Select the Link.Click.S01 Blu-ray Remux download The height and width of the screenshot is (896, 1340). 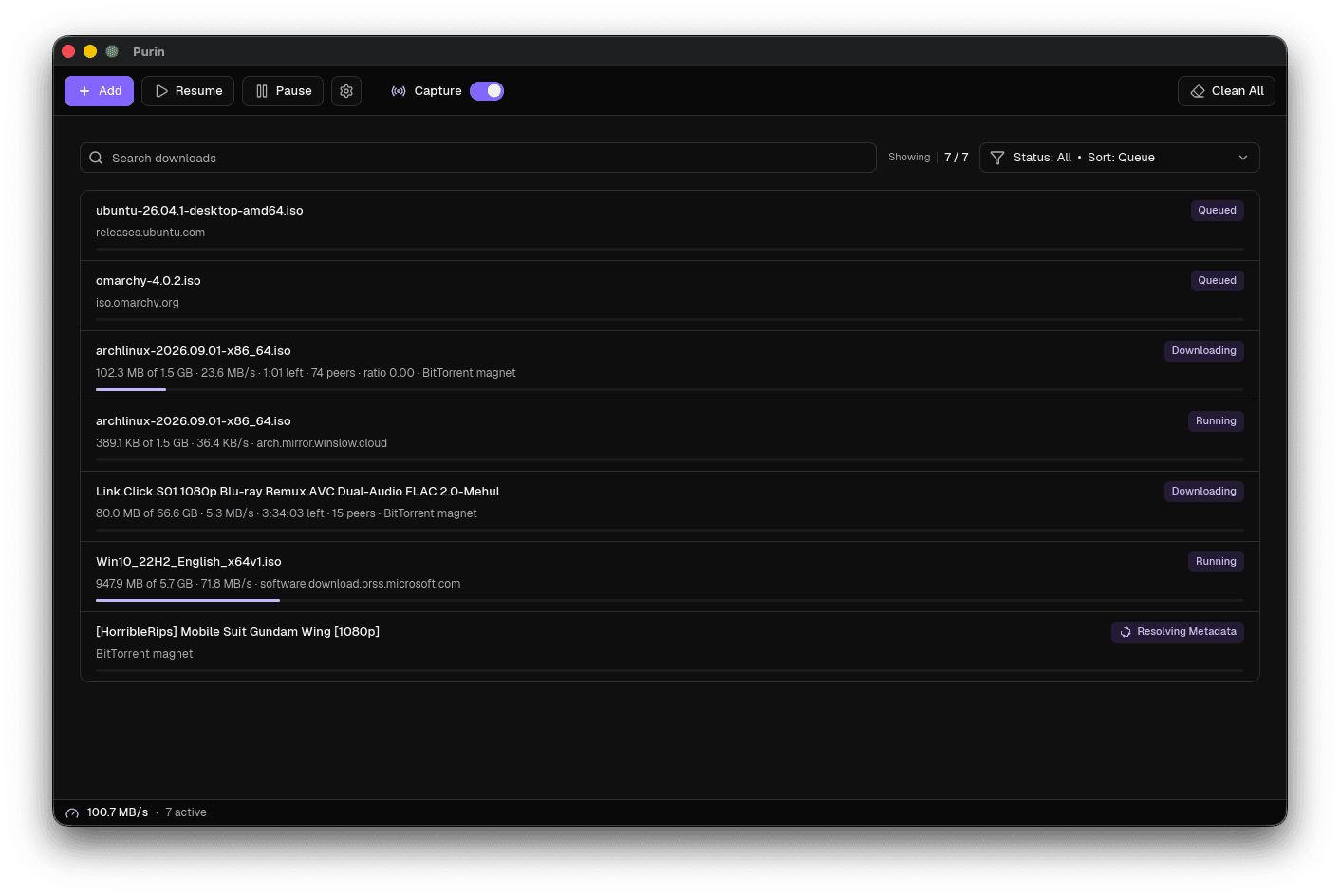[x=670, y=507]
